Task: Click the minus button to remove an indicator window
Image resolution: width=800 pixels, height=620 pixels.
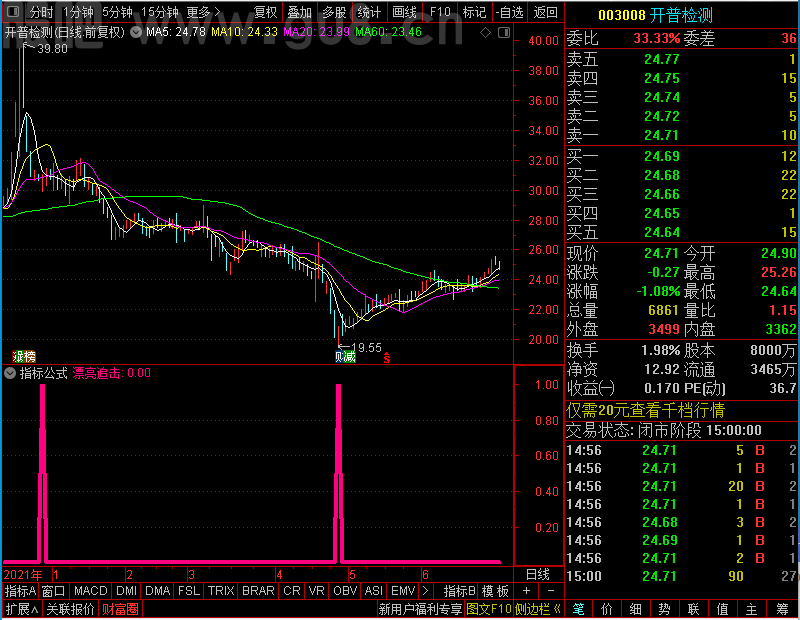Action: click(551, 591)
